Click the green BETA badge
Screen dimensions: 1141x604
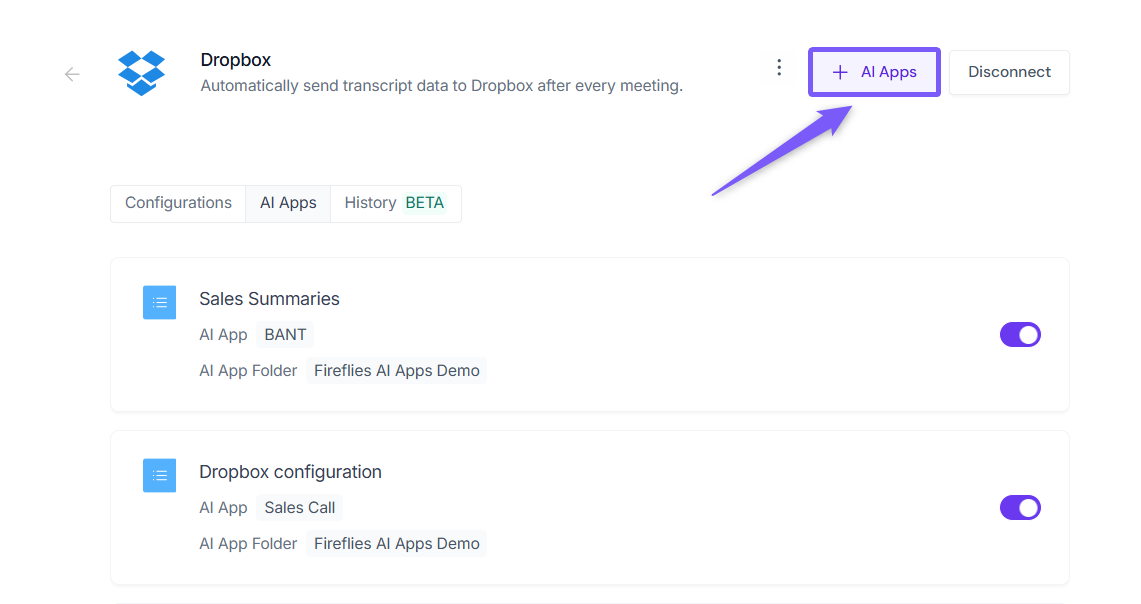[x=425, y=203]
